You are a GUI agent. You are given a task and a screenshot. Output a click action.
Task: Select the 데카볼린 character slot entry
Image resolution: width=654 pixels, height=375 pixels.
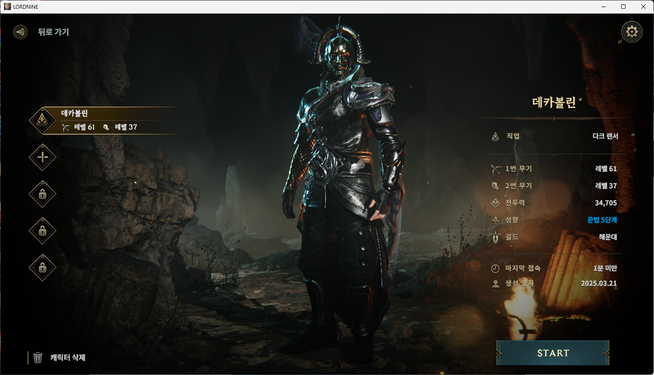pyautogui.click(x=102, y=121)
